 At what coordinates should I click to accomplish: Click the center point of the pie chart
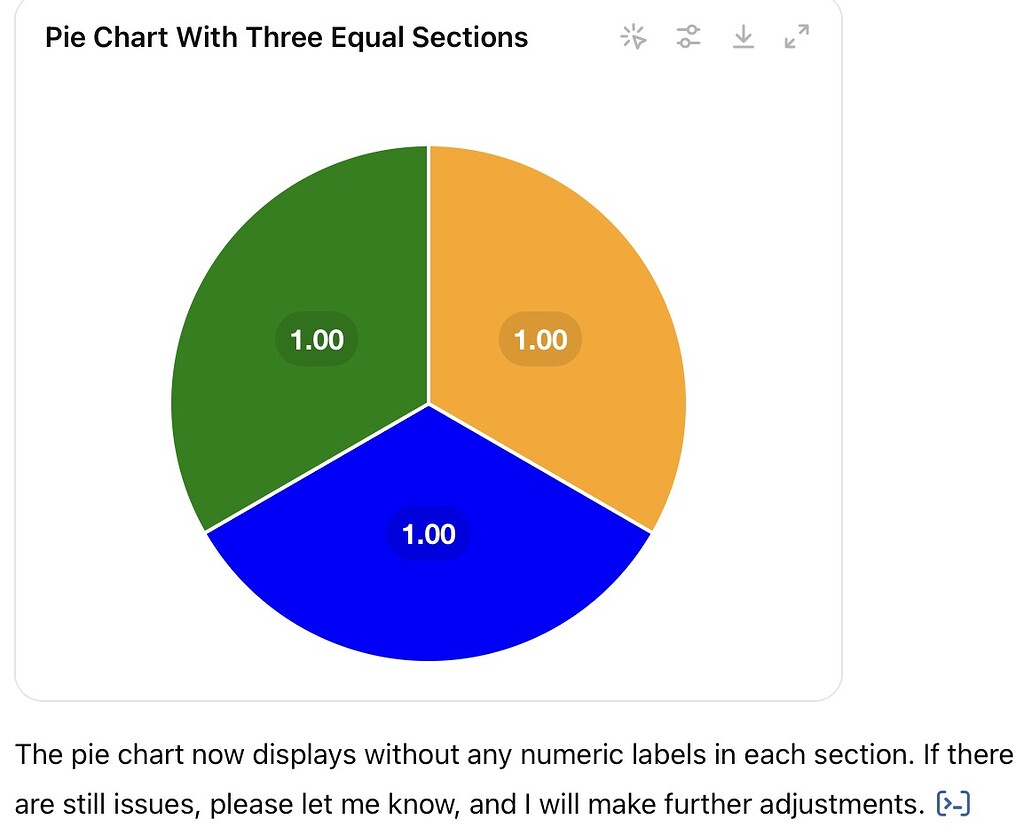429,403
